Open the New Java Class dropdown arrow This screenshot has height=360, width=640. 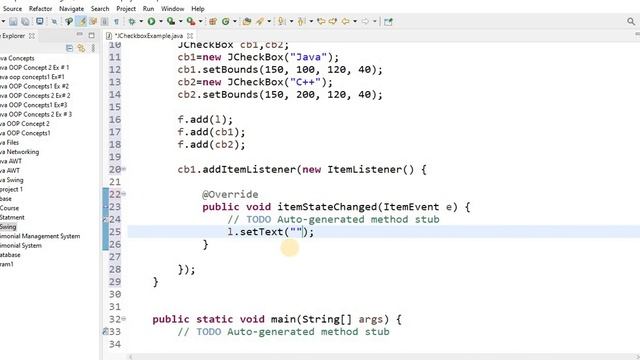click(235, 22)
